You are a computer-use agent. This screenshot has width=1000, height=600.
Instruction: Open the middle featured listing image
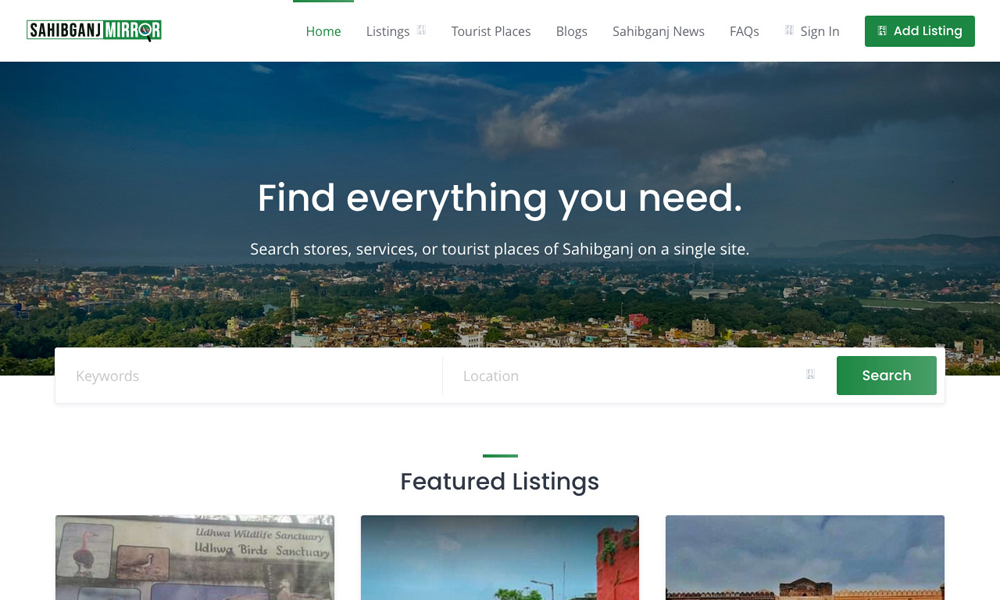tap(500, 557)
